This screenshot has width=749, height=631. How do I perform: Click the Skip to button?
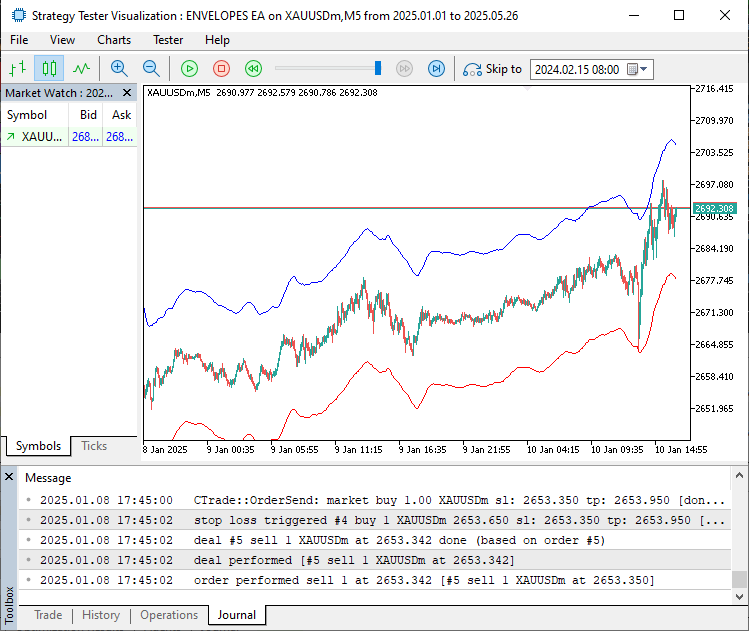pos(492,69)
